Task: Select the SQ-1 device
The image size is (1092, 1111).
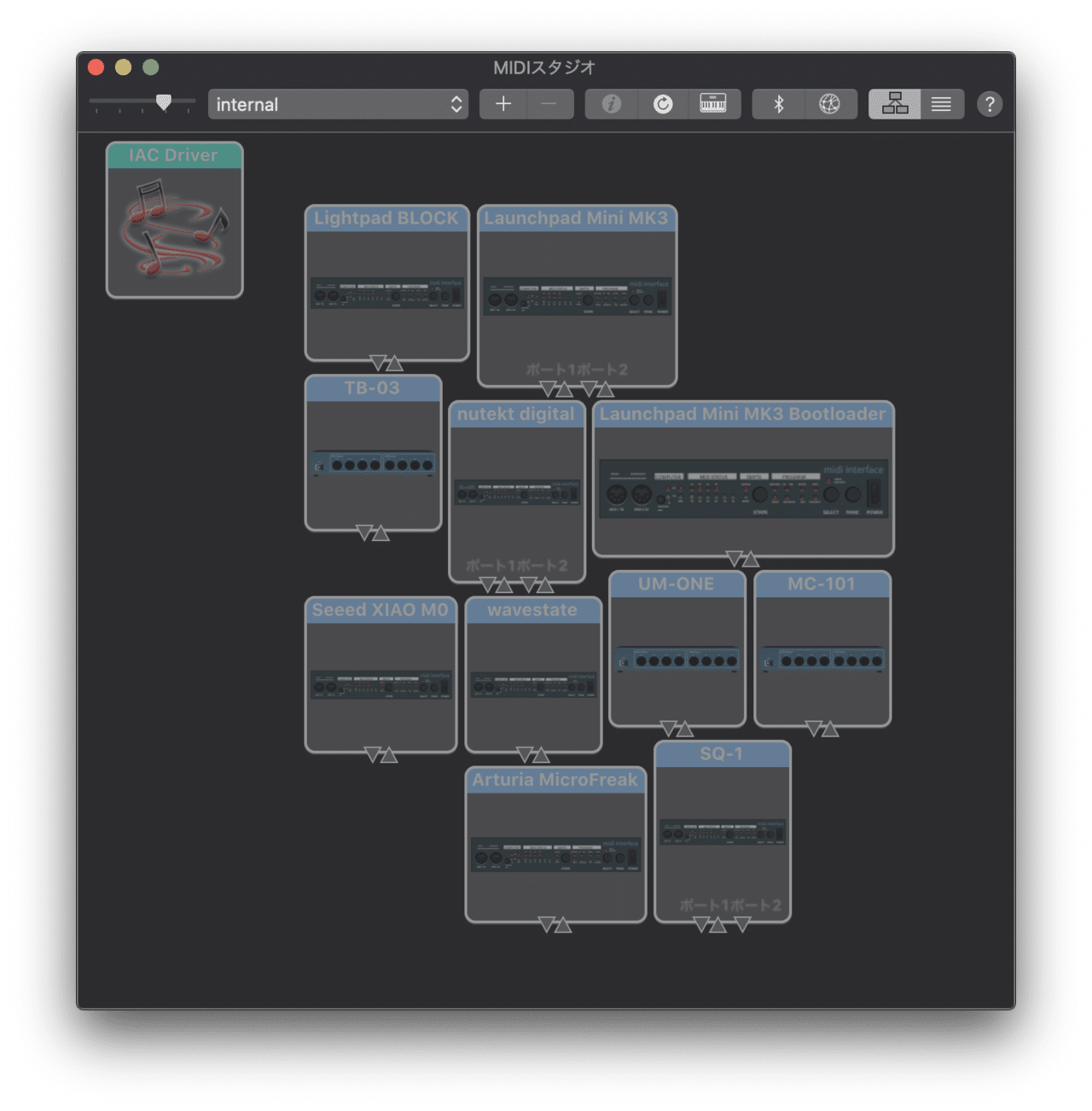Action: [723, 831]
